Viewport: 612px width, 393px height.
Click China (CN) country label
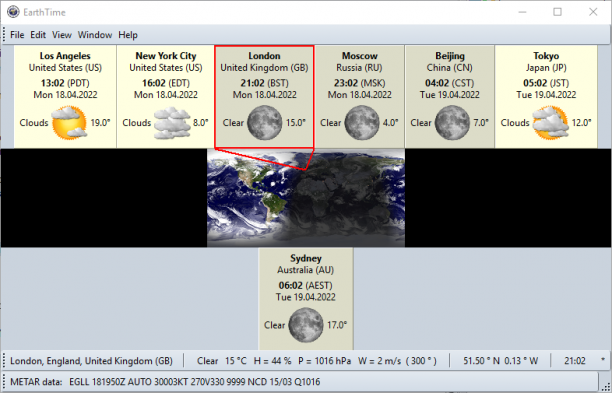click(x=450, y=68)
